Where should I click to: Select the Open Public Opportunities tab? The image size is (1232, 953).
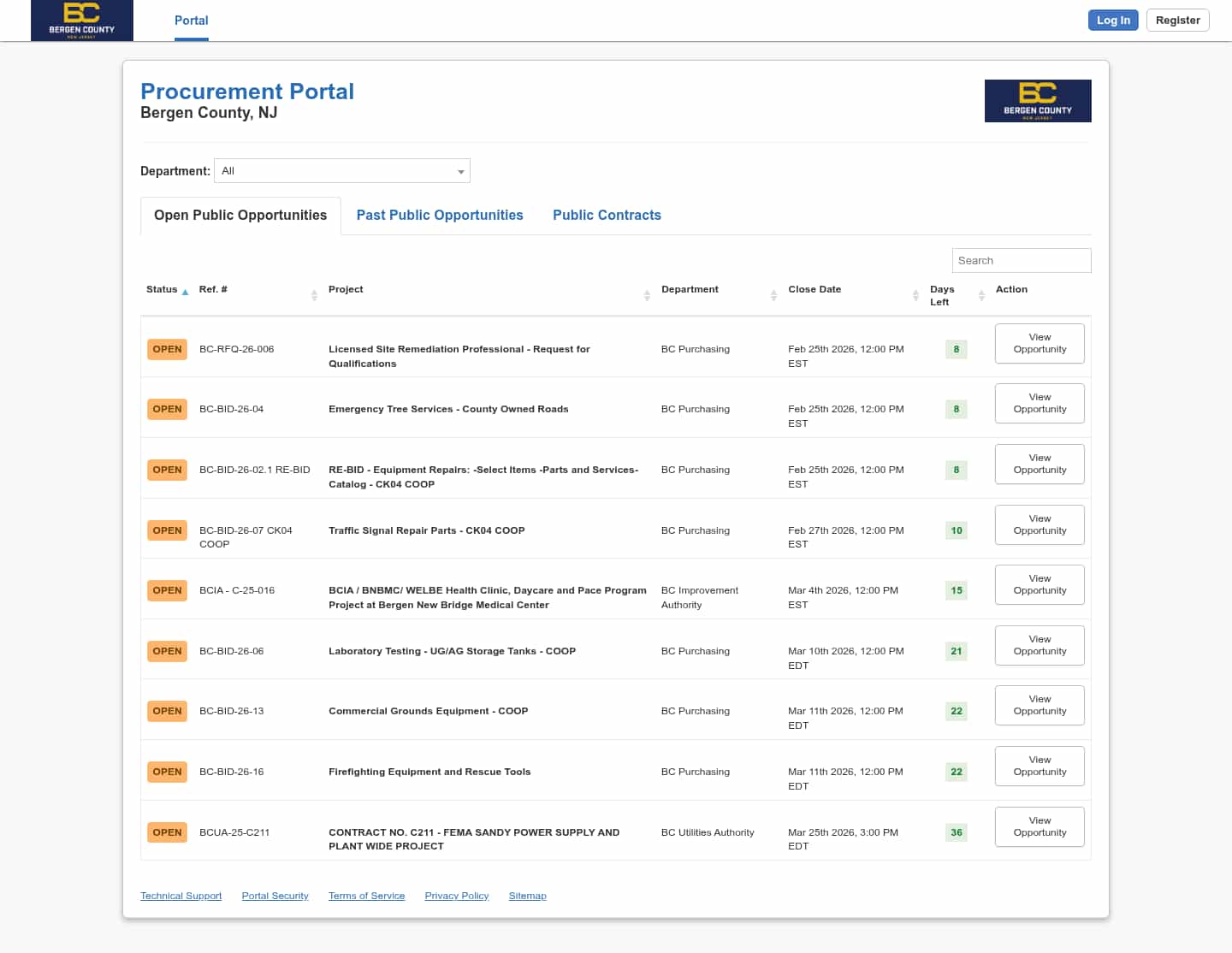click(x=240, y=216)
